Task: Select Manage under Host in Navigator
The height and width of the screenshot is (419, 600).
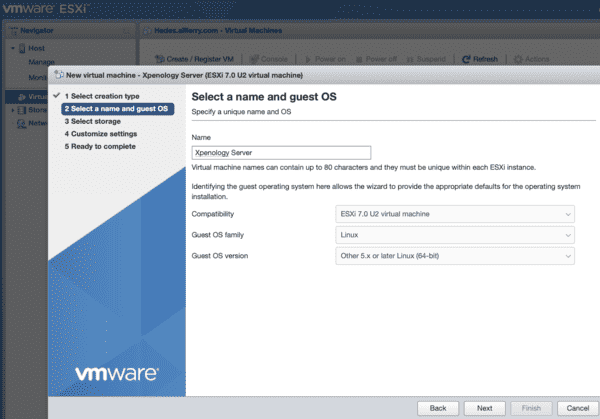Action: [41, 62]
